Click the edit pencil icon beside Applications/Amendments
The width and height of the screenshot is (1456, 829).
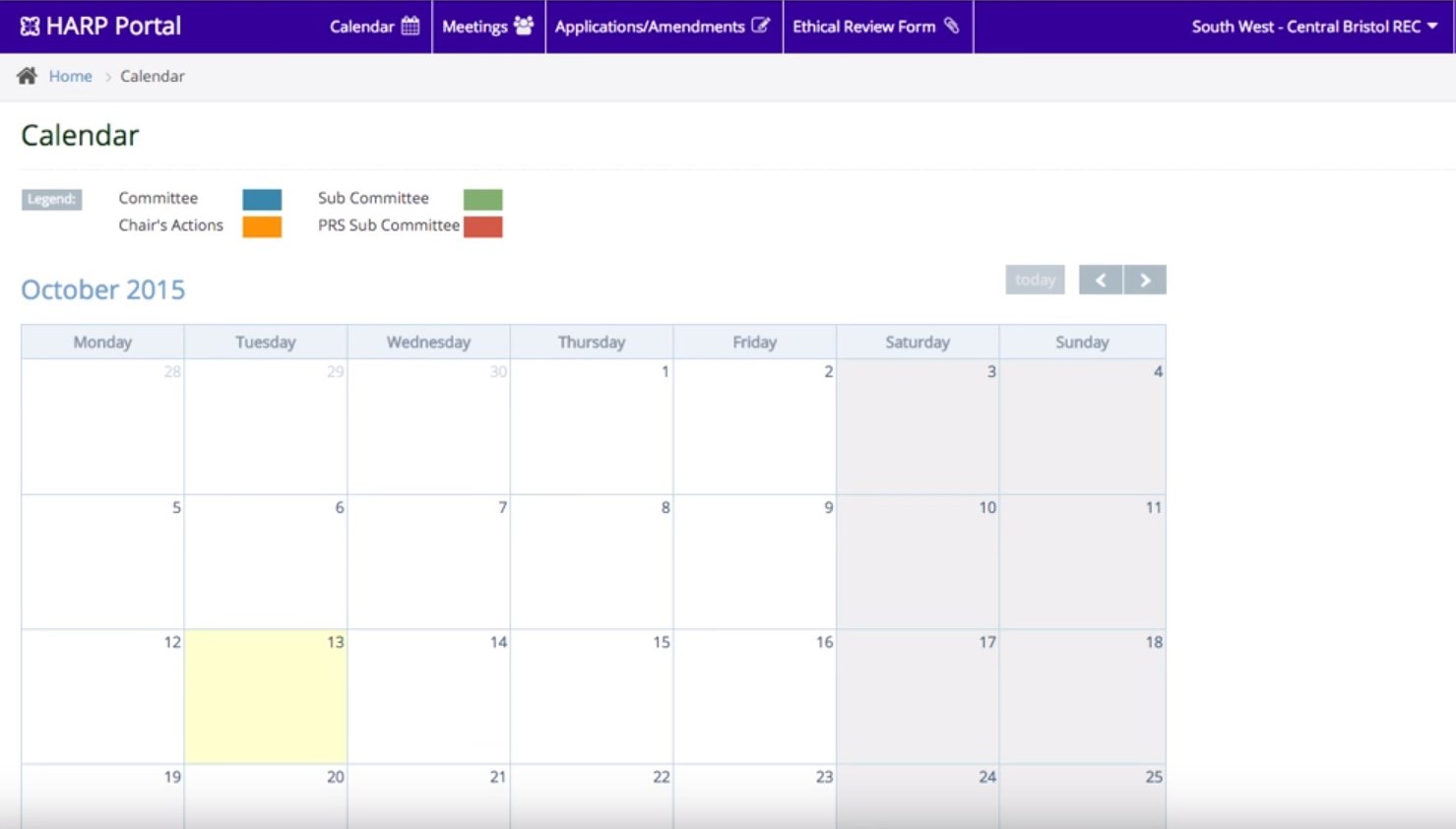pyautogui.click(x=761, y=26)
